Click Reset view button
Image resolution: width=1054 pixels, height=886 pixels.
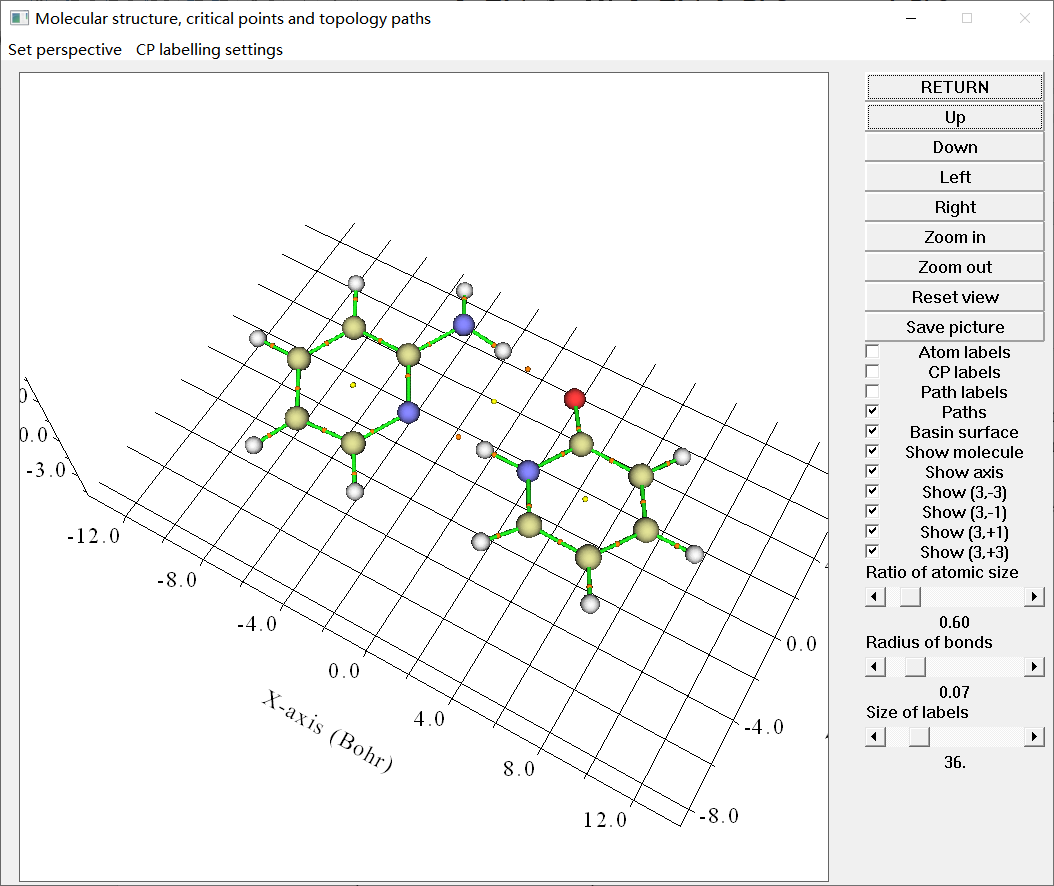pos(955,297)
